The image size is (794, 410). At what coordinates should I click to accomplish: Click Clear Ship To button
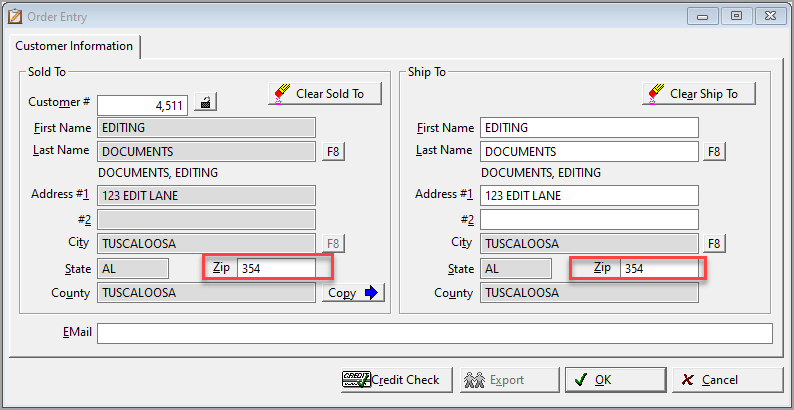point(699,94)
